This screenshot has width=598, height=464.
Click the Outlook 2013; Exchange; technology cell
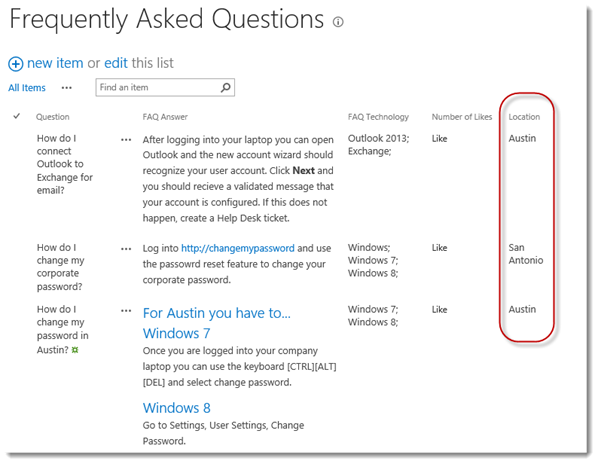pyautogui.click(x=378, y=144)
